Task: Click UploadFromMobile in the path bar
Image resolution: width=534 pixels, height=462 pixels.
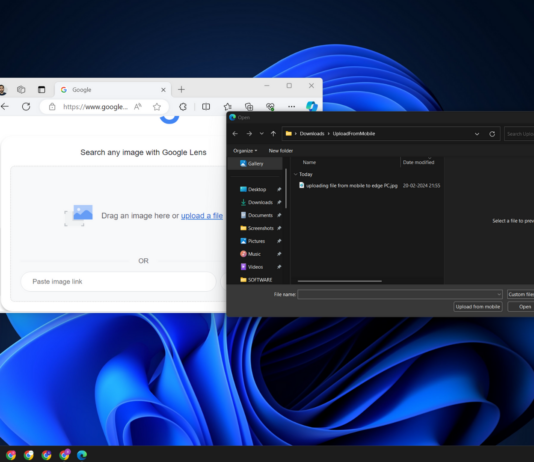Action: (354, 134)
